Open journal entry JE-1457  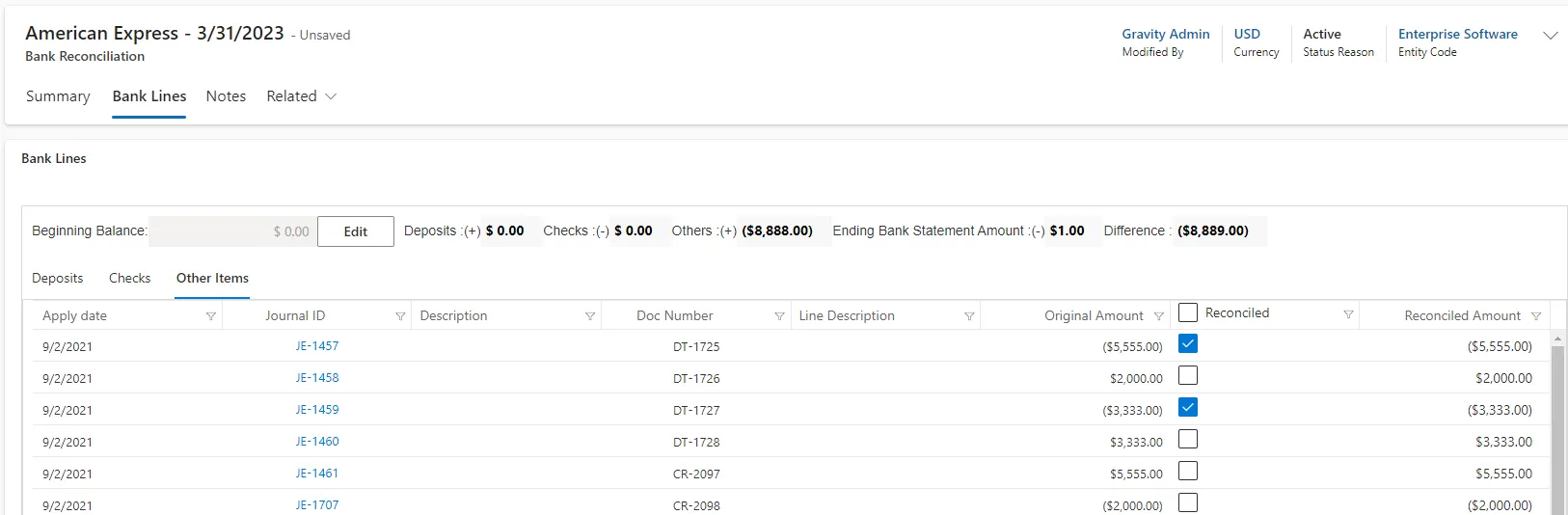(317, 345)
